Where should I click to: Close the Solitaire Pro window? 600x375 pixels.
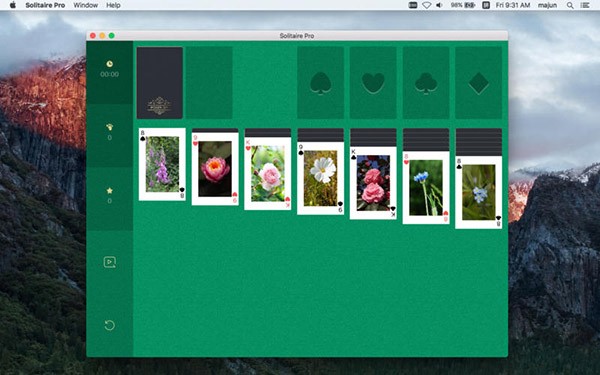93,36
